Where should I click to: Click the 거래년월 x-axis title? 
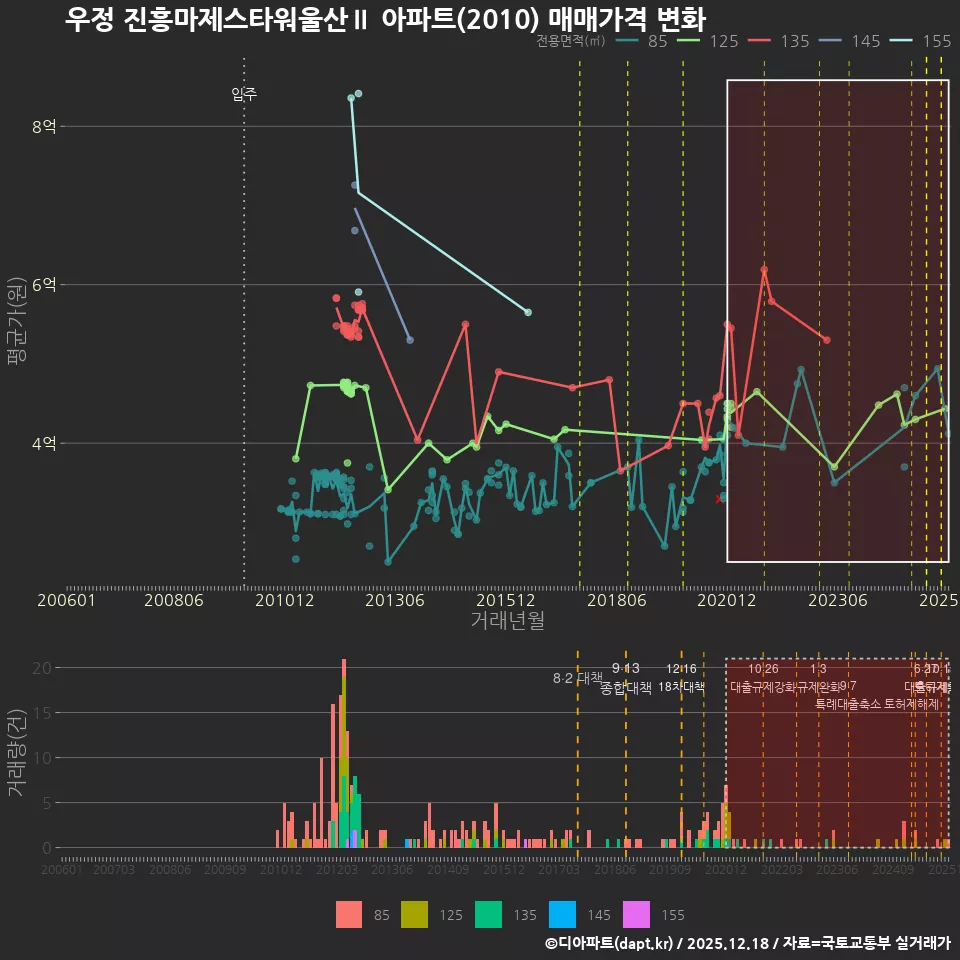[507, 620]
